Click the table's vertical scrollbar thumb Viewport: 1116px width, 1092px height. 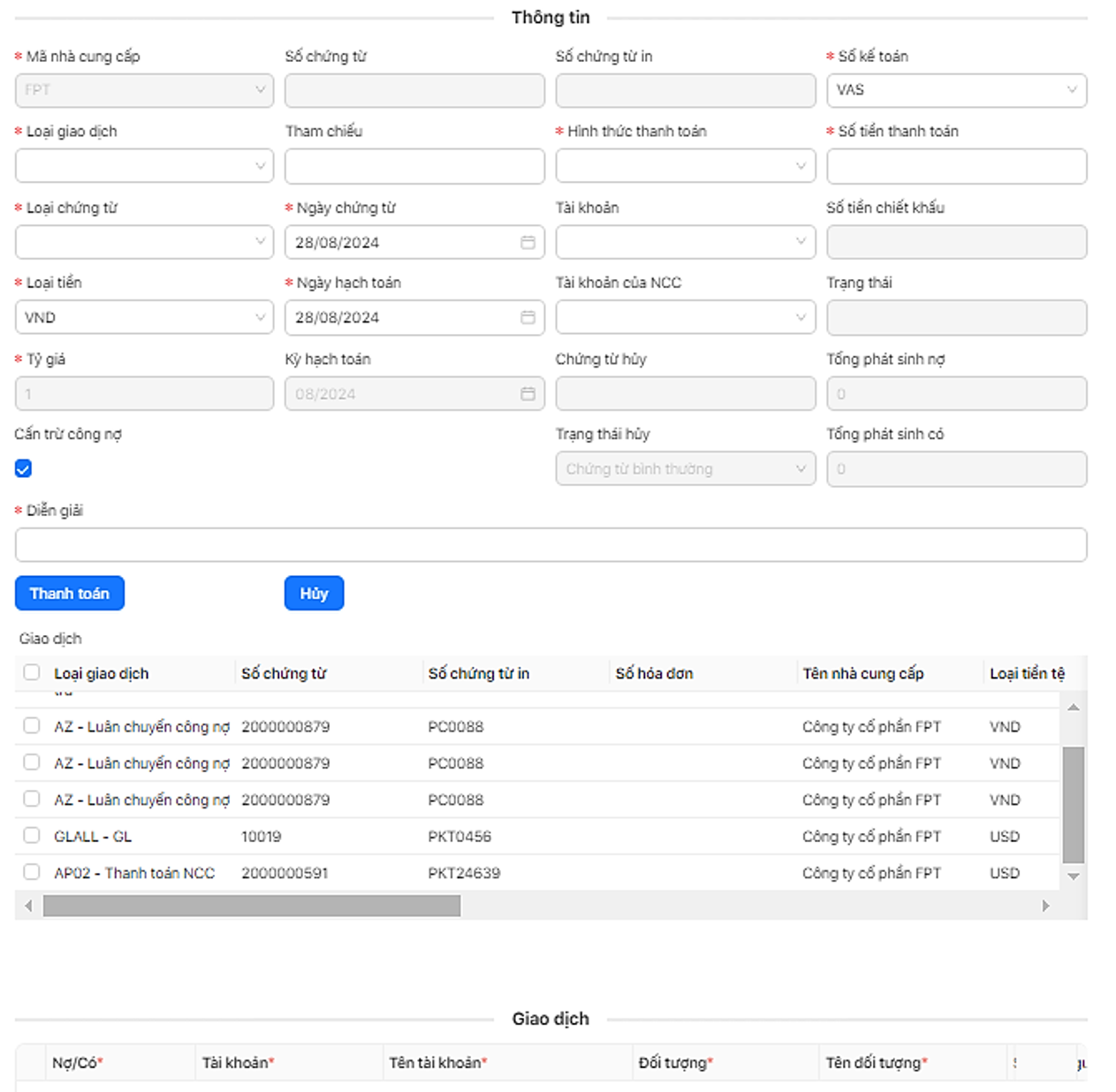coord(1073,804)
